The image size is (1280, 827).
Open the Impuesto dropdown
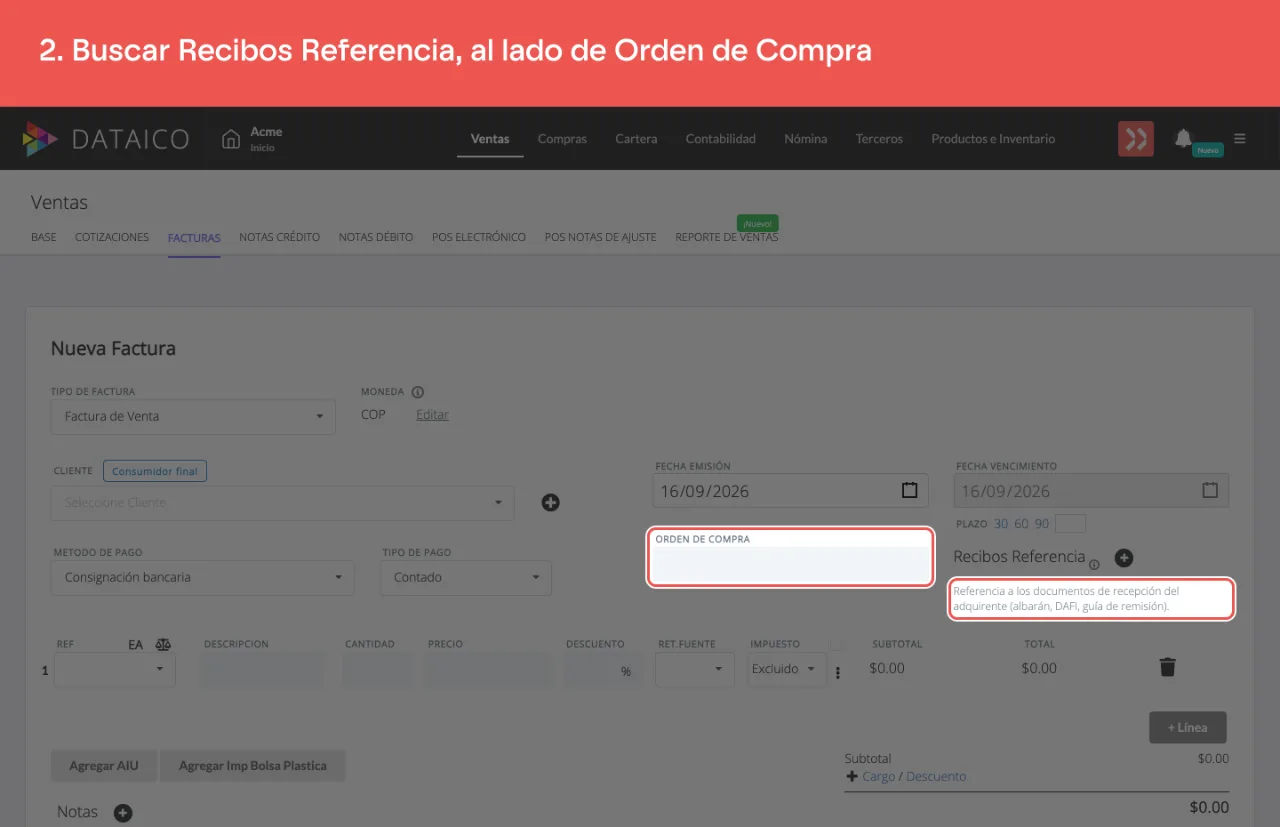[x=787, y=669]
